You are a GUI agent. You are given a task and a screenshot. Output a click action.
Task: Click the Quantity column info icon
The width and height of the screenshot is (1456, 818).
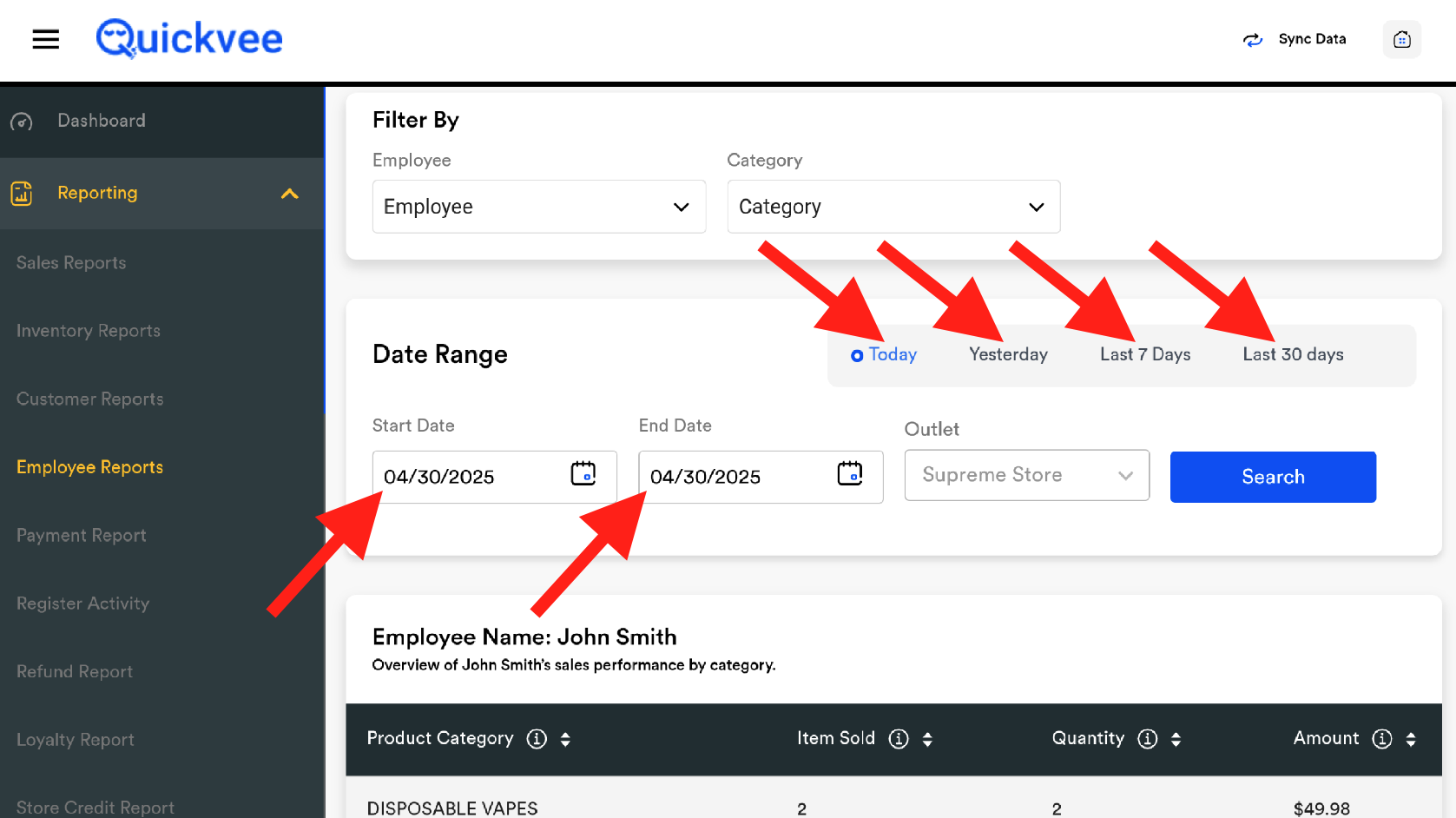coord(1147,739)
